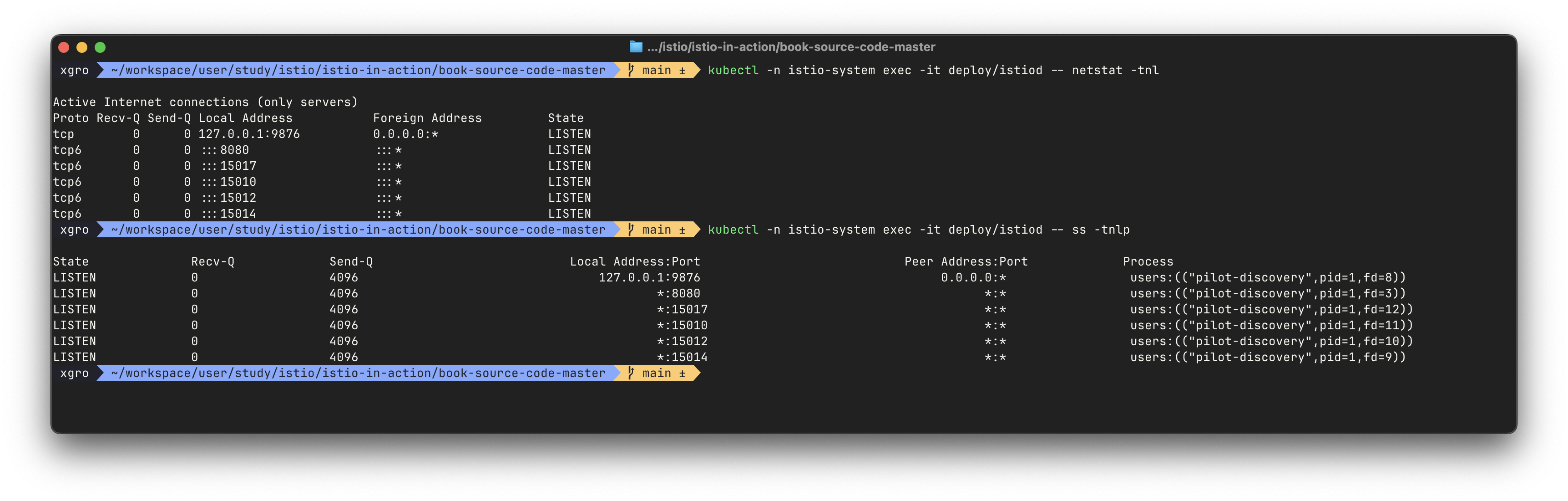Click 'Active Internet connections (only servers)' line

click(x=205, y=102)
